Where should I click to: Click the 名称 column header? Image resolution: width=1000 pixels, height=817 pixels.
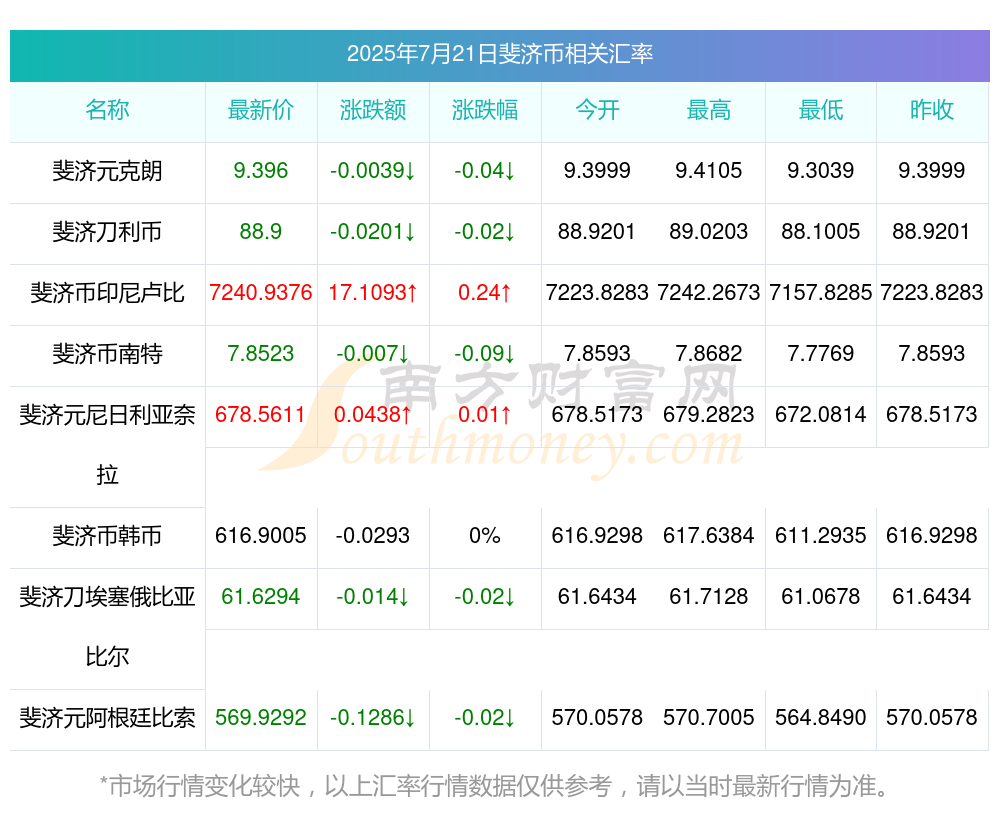click(107, 110)
